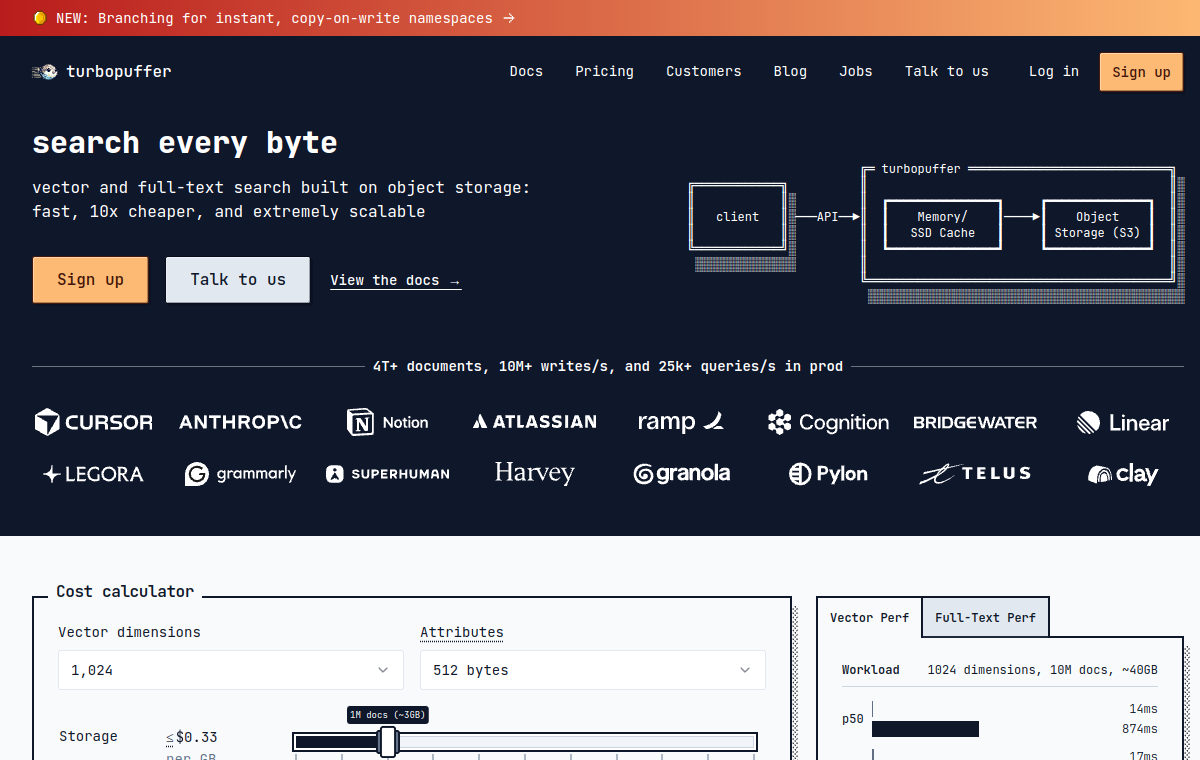Viewport: 1200px width, 760px height.
Task: Click the Cursor logo
Action: click(94, 422)
